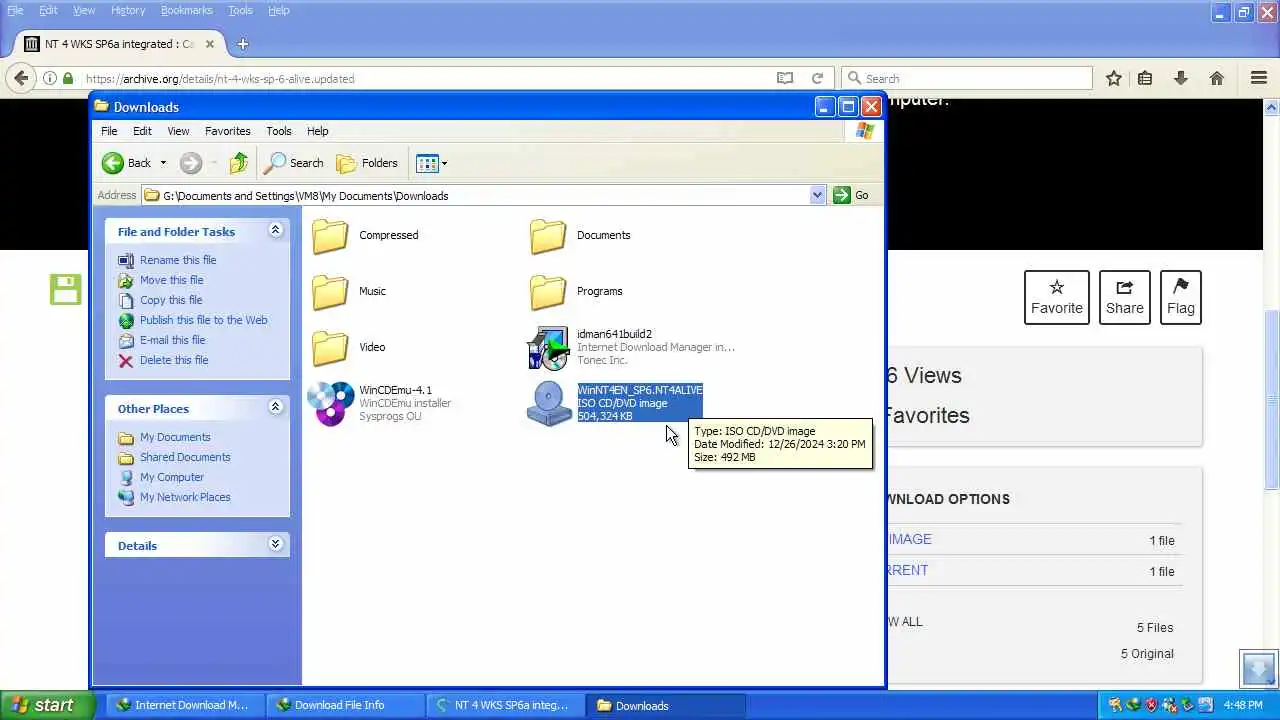Open the Tools menu of Downloads window
The width and height of the screenshot is (1280, 720).
click(279, 131)
